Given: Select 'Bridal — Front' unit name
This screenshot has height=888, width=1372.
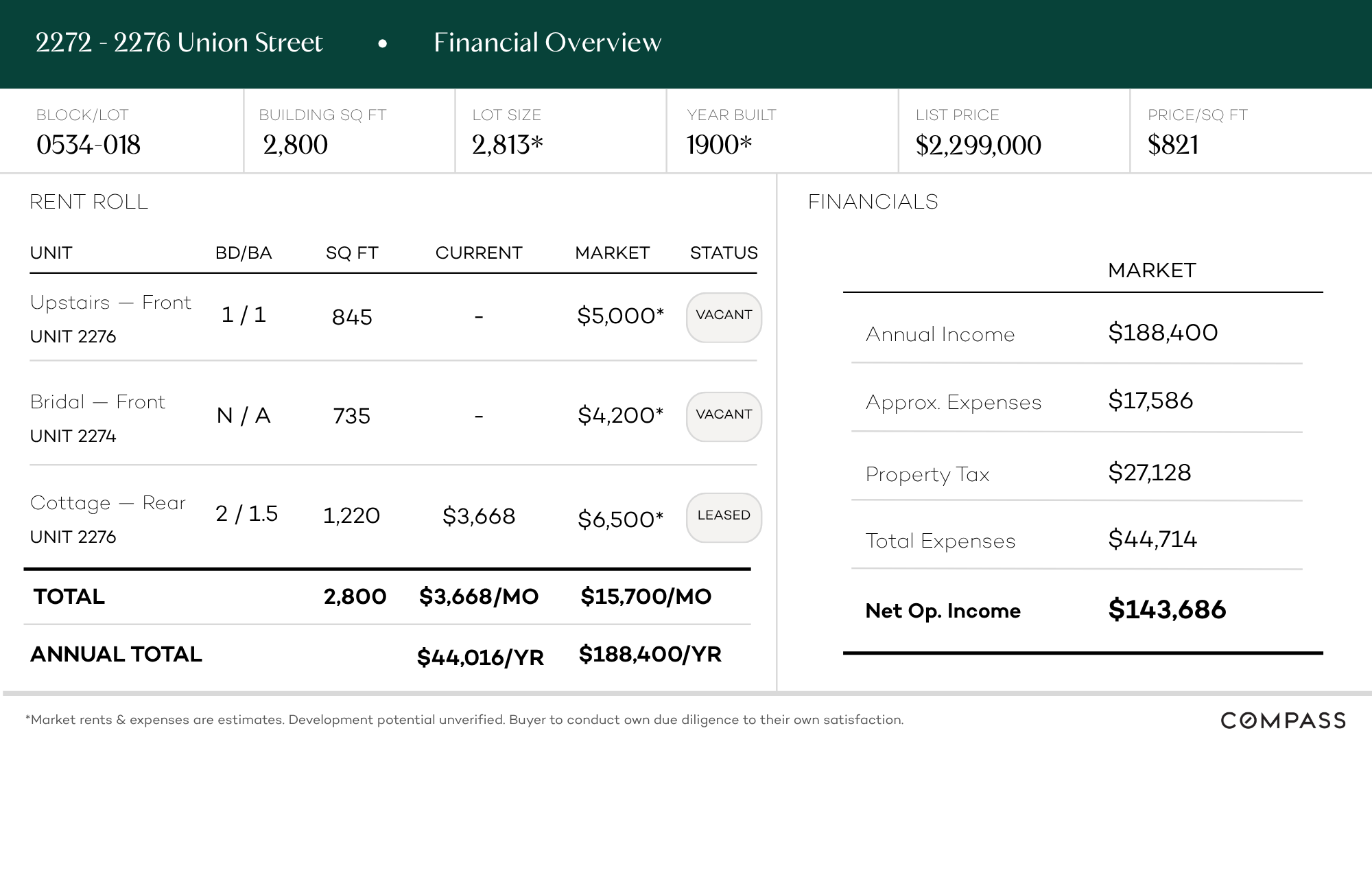Looking at the screenshot, I should (x=97, y=402).
